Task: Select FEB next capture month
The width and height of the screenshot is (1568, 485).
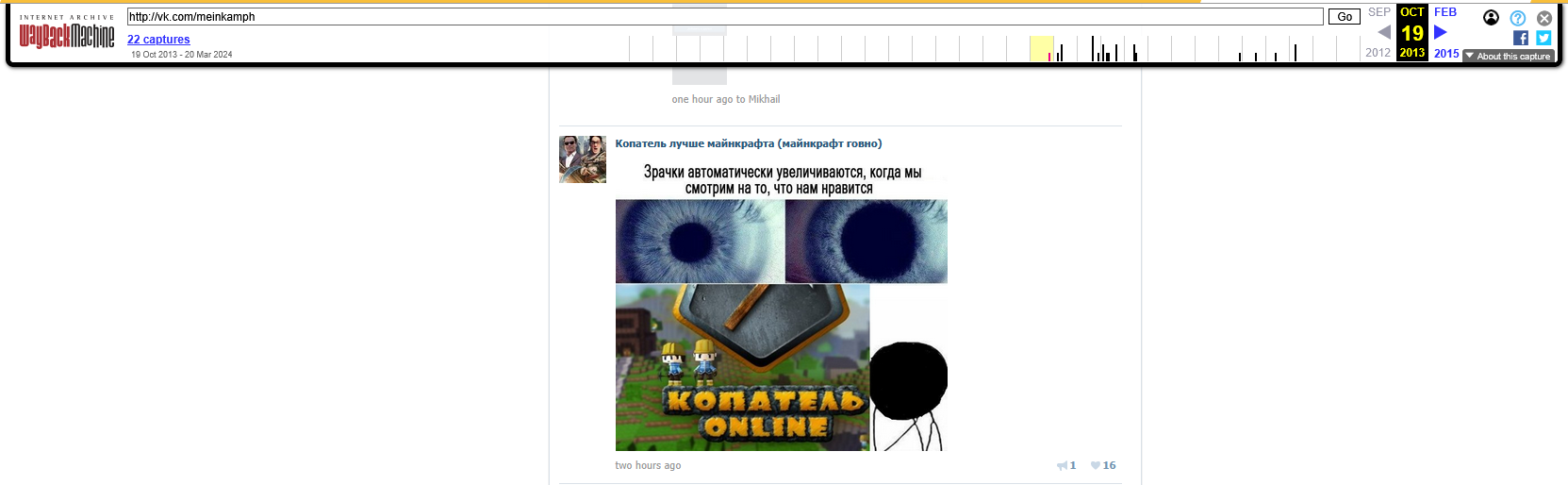Action: tap(1445, 12)
